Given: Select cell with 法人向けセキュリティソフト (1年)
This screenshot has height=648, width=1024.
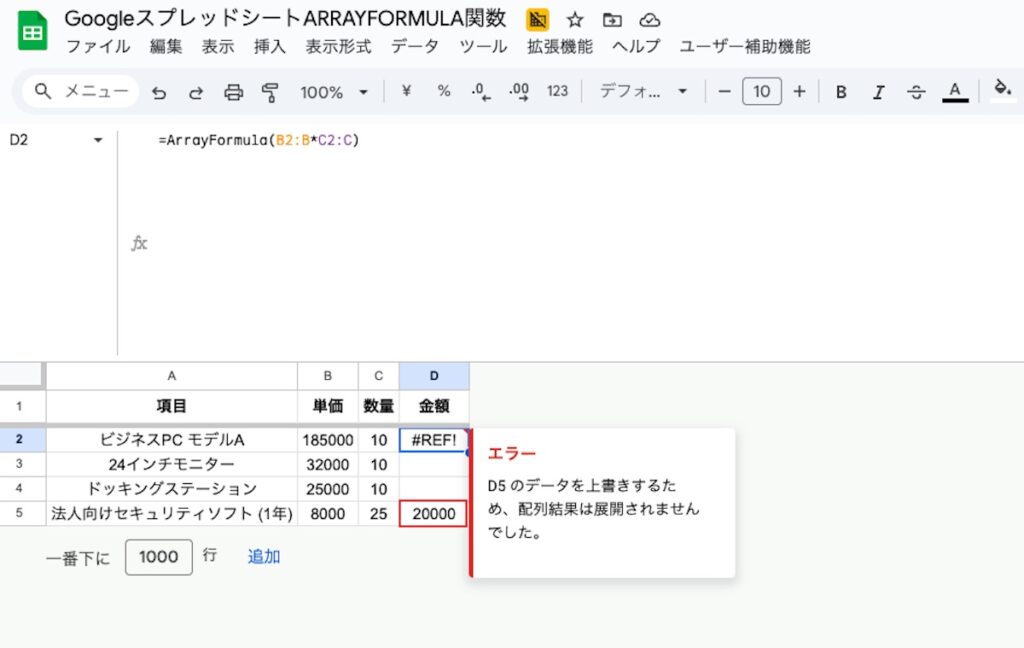Looking at the screenshot, I should pyautogui.click(x=172, y=513).
